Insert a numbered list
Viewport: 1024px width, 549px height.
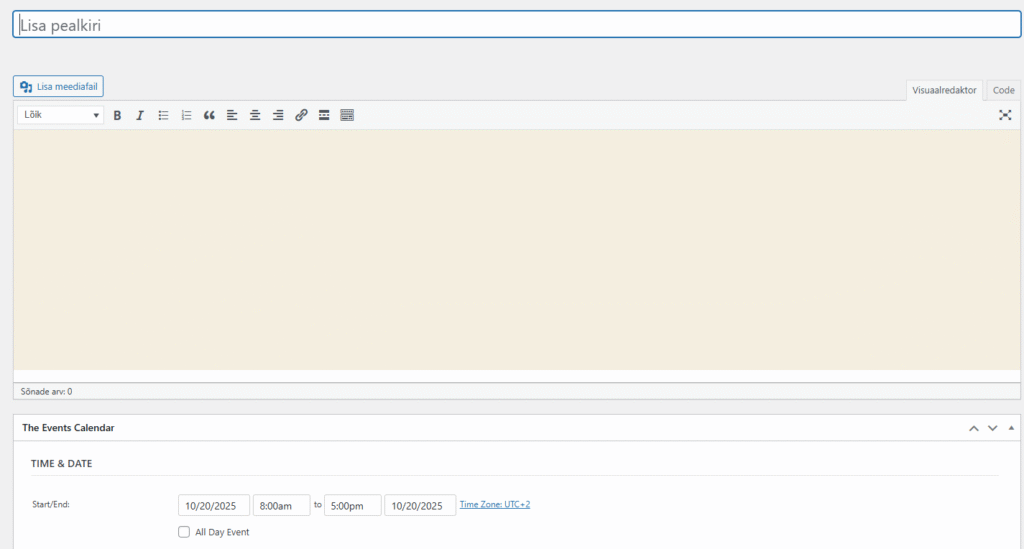click(186, 116)
